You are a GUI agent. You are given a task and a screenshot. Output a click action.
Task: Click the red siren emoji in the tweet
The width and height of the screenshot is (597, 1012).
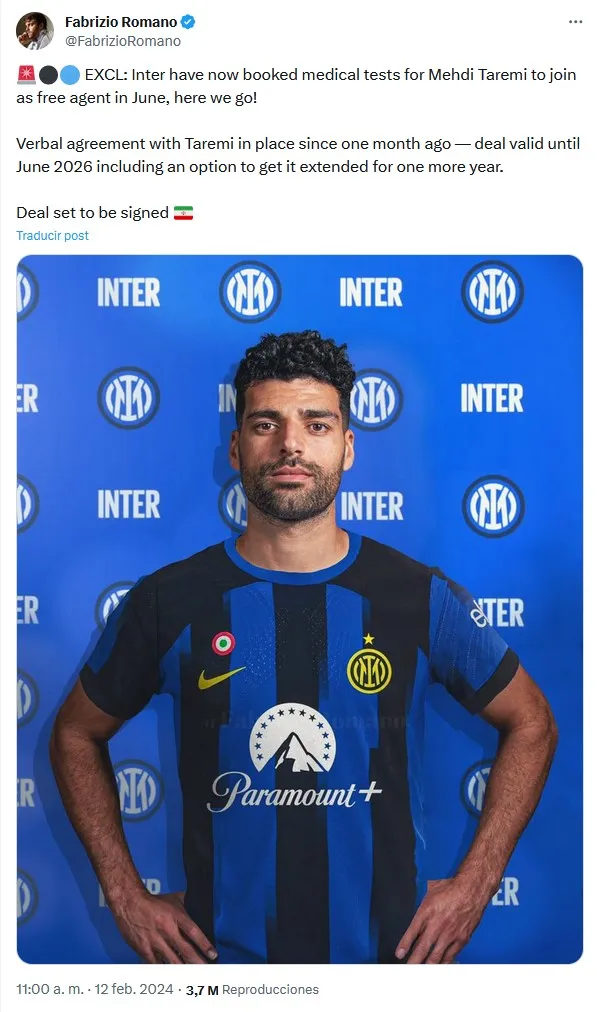pos(26,75)
